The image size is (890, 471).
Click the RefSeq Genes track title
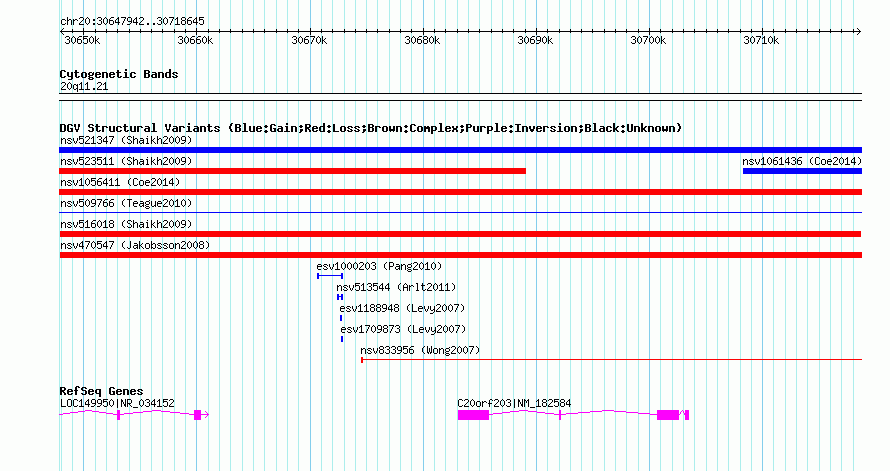pyautogui.click(x=101, y=392)
